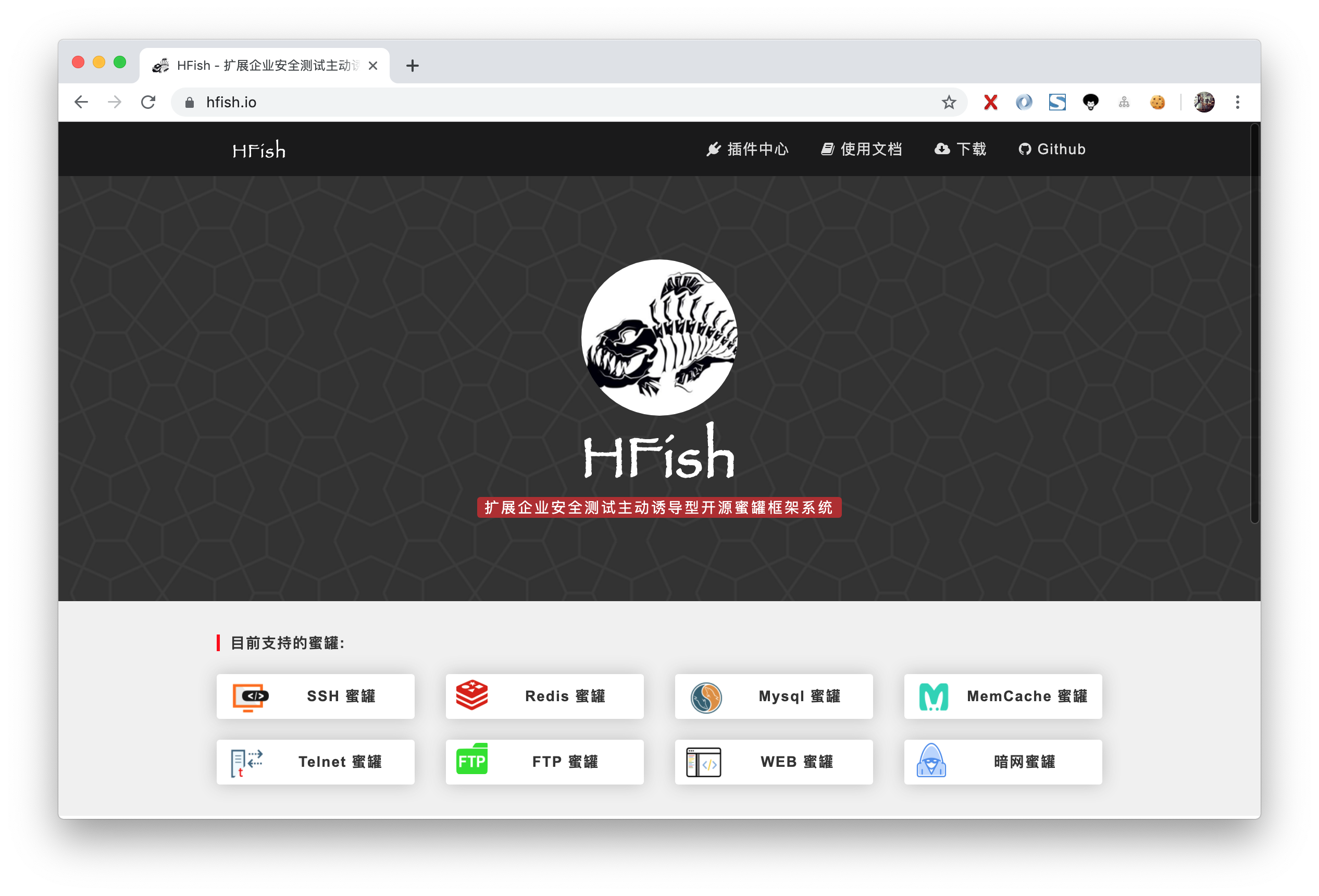Screen dimensions: 1319x896
Task: Click the Mysql dolphin icon
Action: coord(706,697)
